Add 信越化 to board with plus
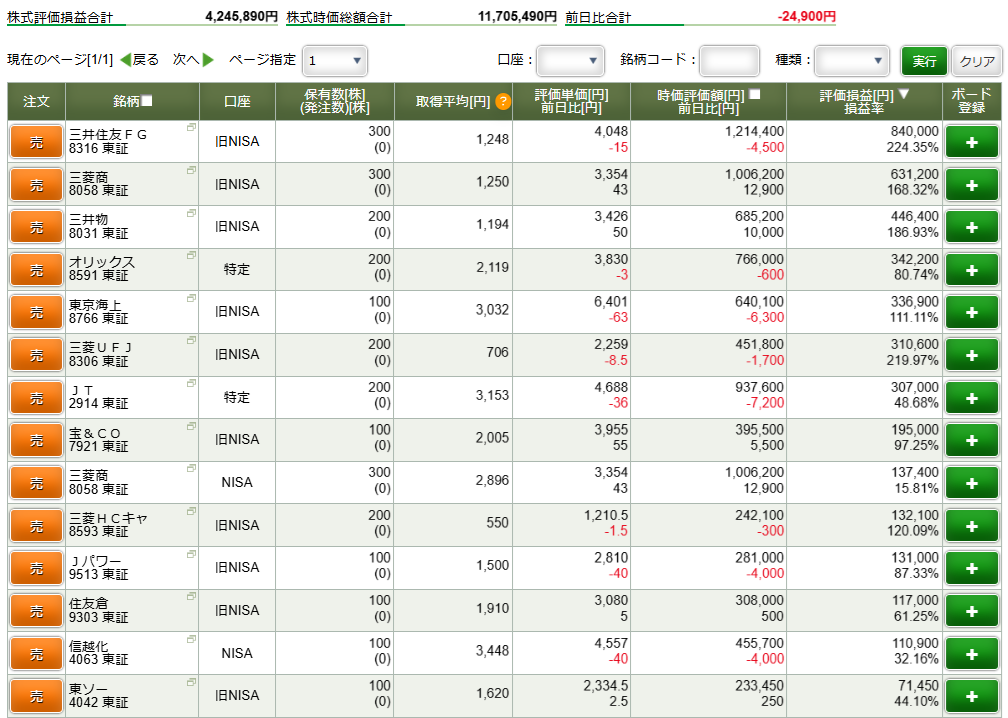 click(x=971, y=654)
